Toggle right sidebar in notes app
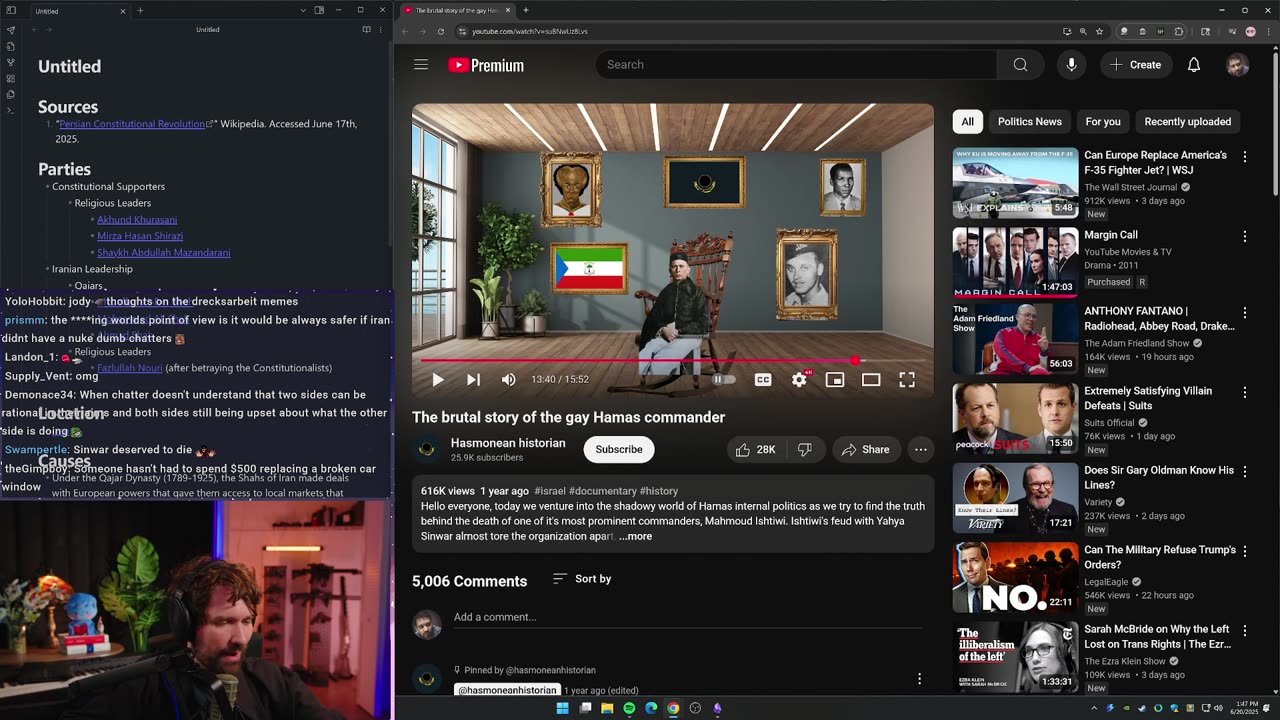The width and height of the screenshot is (1280, 720). click(x=319, y=11)
